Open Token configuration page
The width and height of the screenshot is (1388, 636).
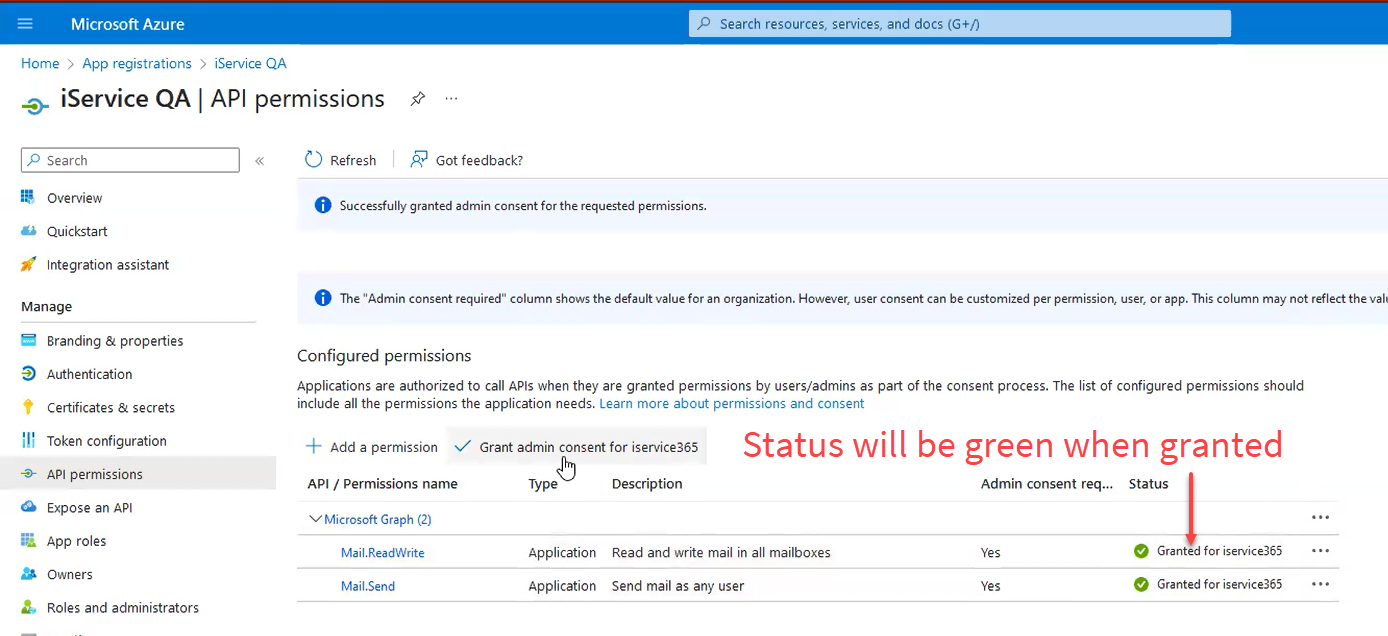point(107,441)
